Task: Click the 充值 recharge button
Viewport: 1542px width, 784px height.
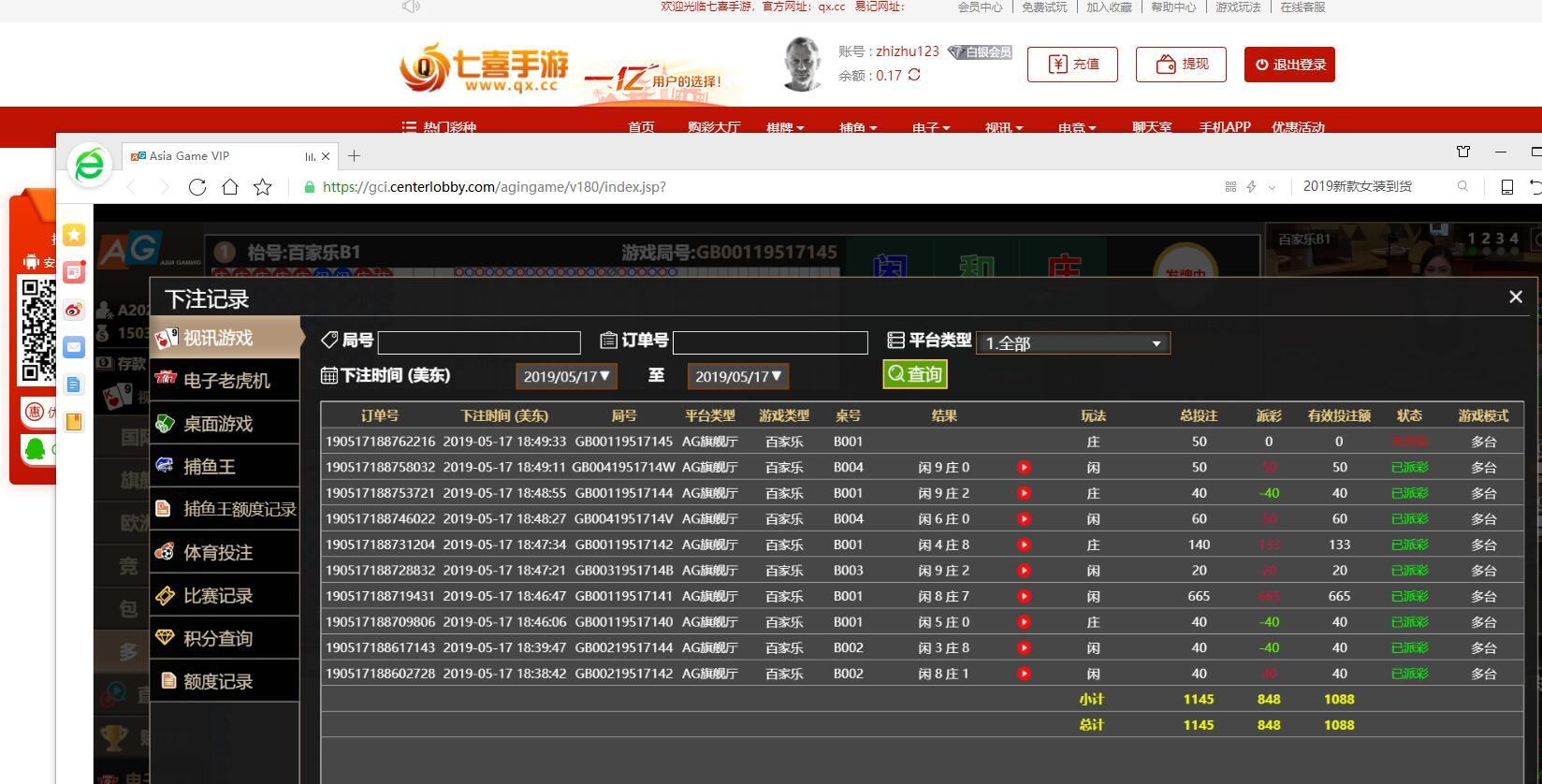Action: pos(1072,65)
